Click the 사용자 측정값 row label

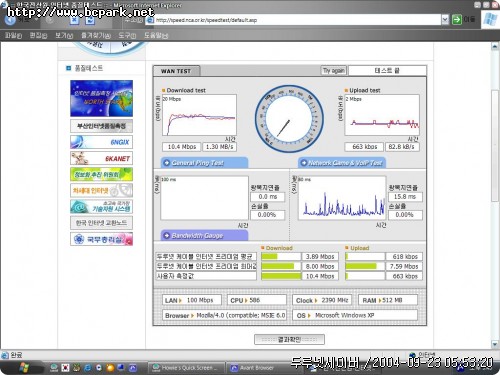point(206,276)
